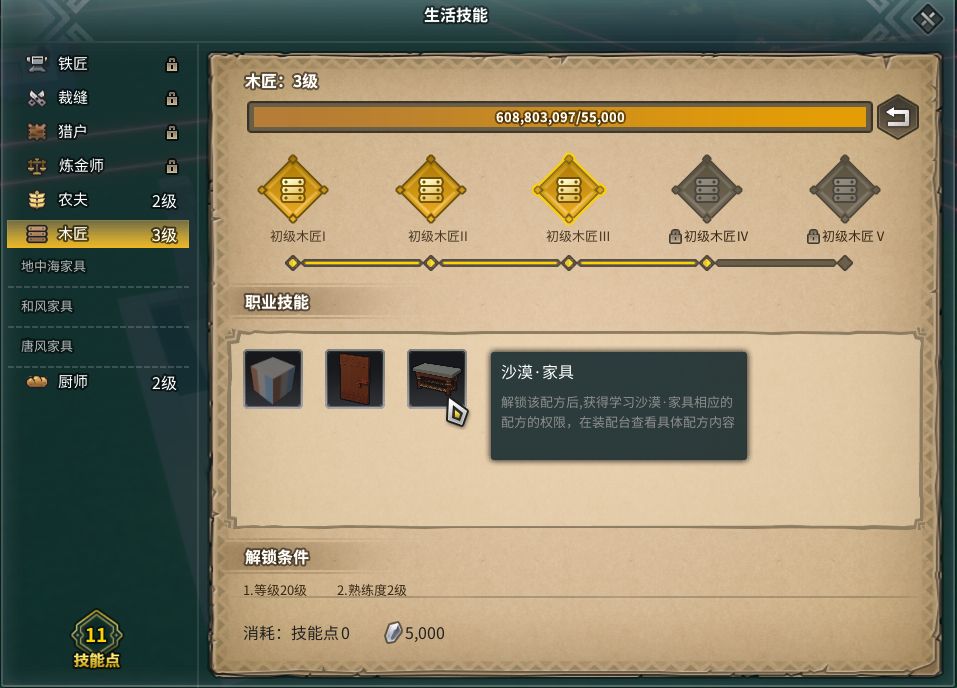
Task: Open the 地中海家具 subcategory
Action: point(98,266)
